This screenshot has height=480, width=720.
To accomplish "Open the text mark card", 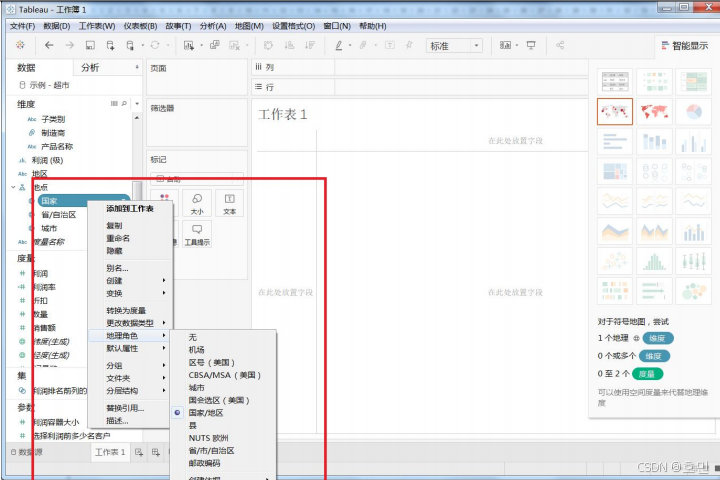I will (229, 203).
